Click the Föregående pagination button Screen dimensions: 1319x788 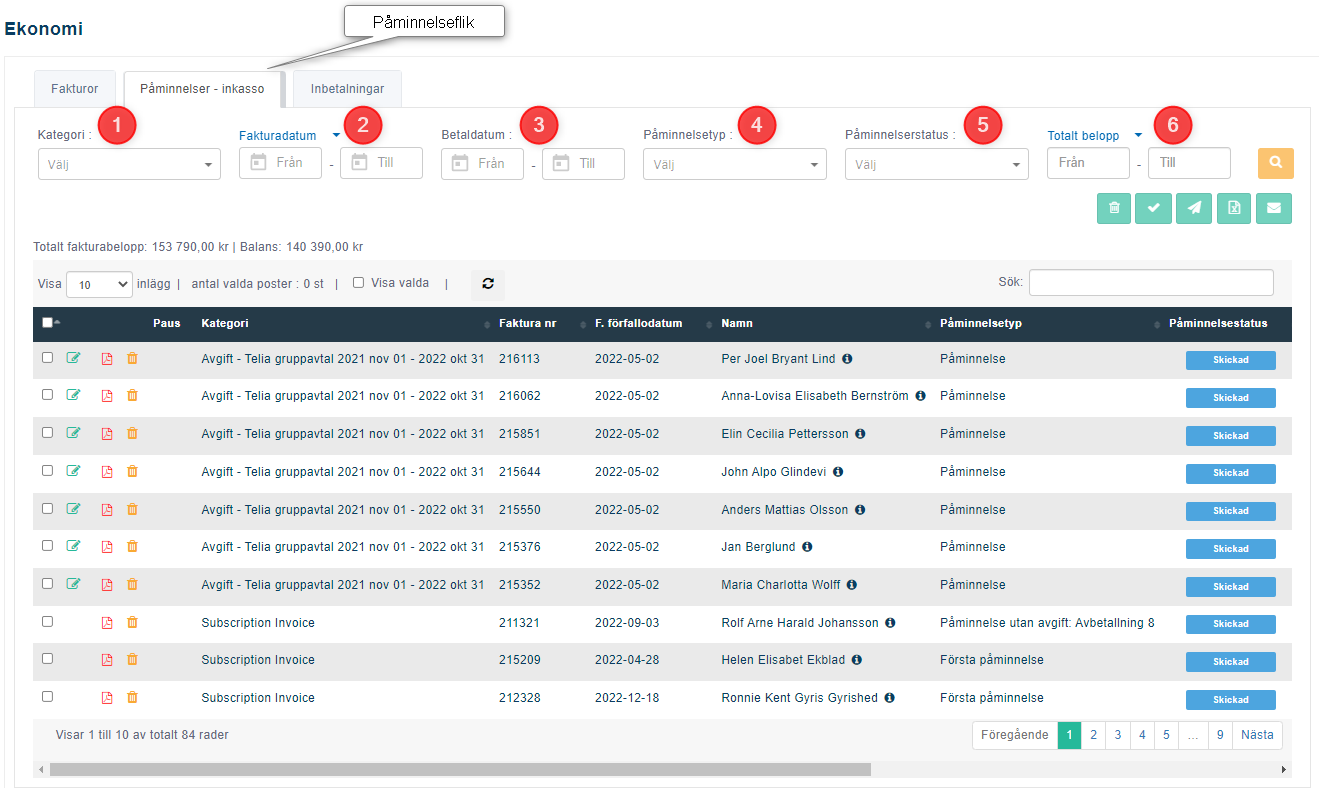point(1015,735)
